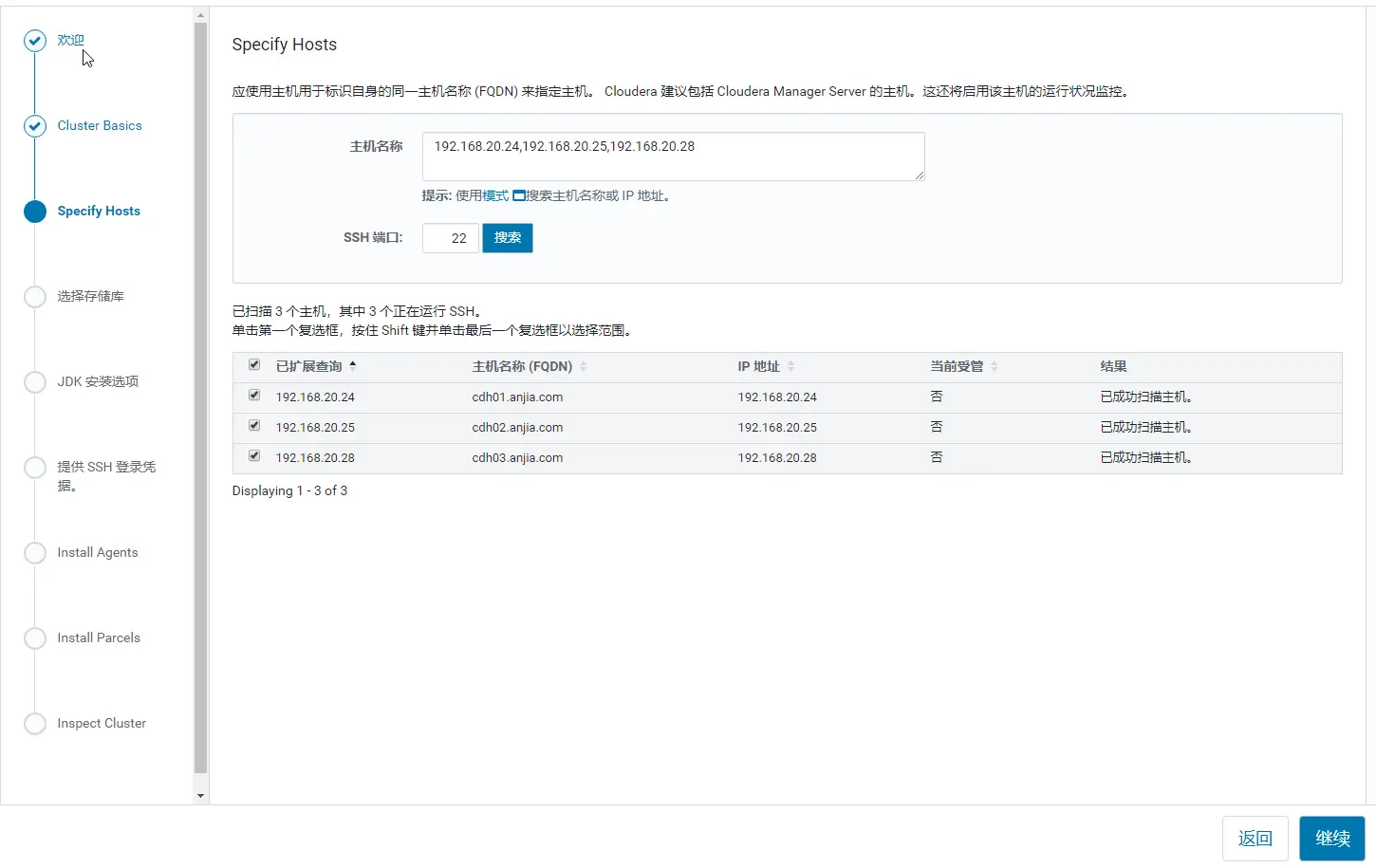1376x868 pixels.
Task: Click the cdh01.anjia.com hostname cell
Action: (x=517, y=397)
